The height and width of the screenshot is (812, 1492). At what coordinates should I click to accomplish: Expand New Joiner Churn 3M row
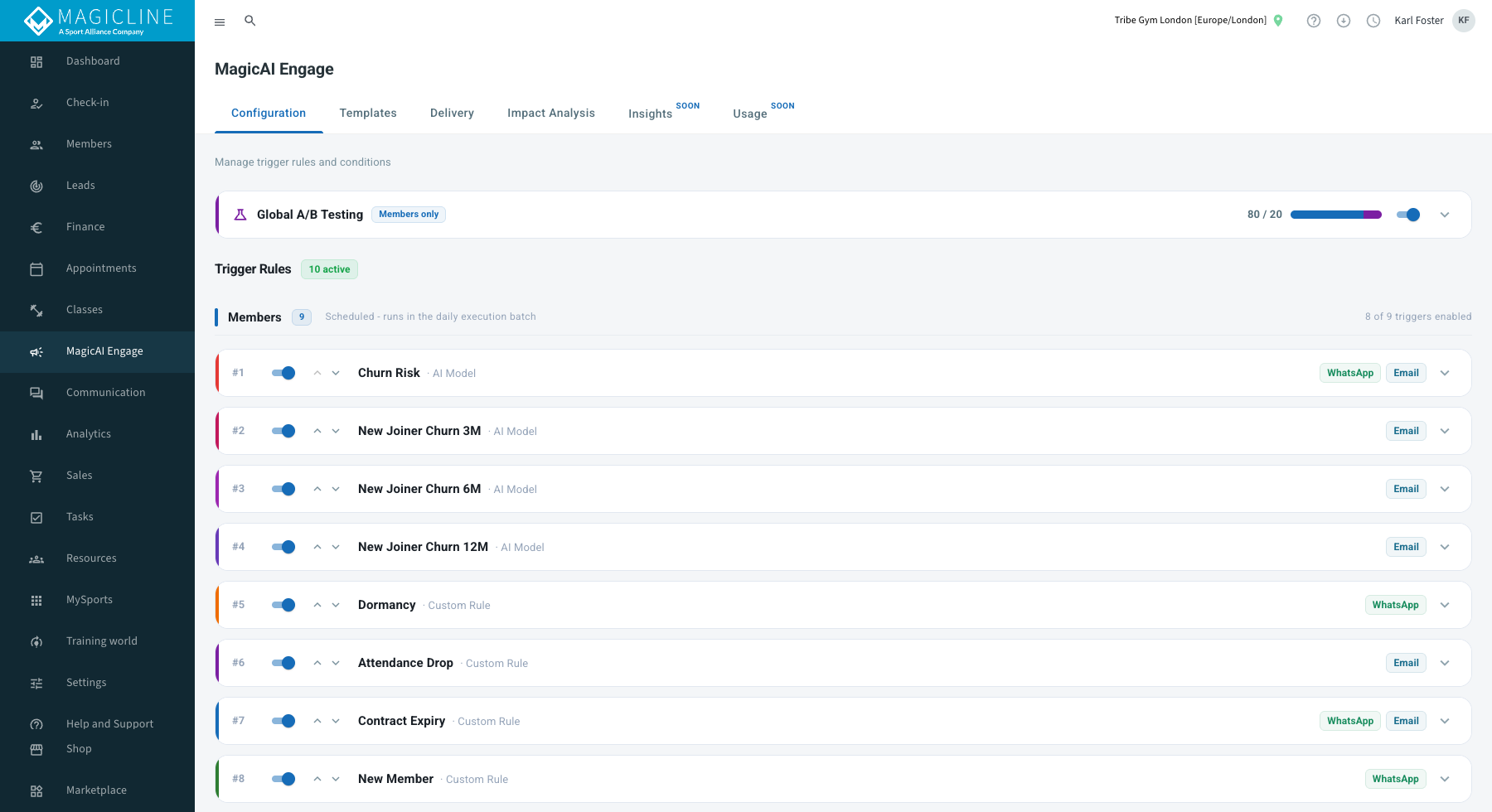coord(1445,431)
